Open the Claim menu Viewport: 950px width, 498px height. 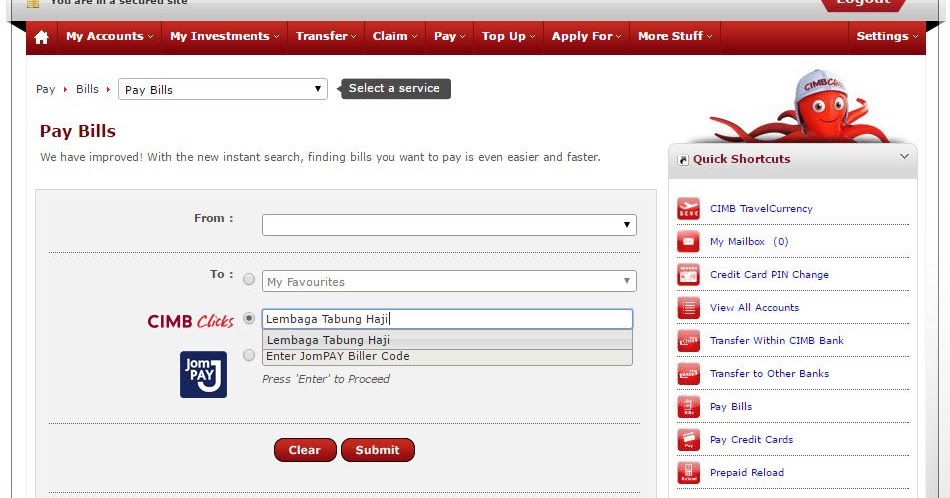click(394, 36)
